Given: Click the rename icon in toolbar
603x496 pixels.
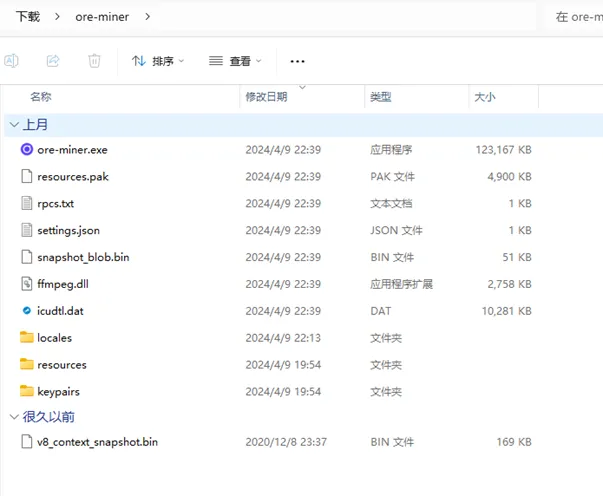Looking at the screenshot, I should (x=12, y=61).
